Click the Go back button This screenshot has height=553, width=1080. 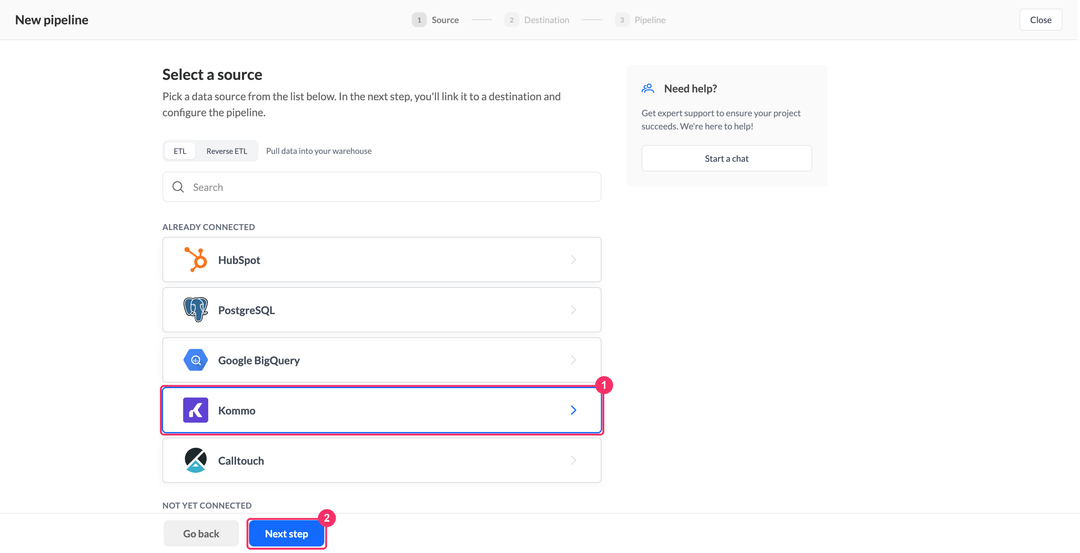pyautogui.click(x=201, y=534)
